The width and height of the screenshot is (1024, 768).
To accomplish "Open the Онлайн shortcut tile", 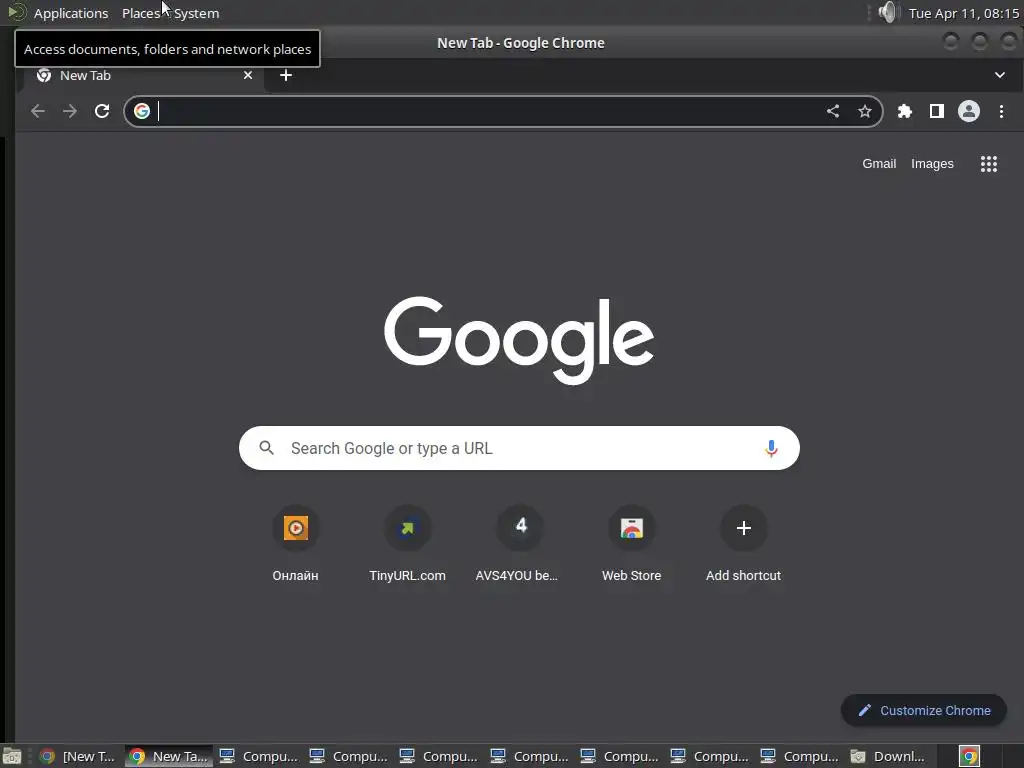I will tap(296, 545).
